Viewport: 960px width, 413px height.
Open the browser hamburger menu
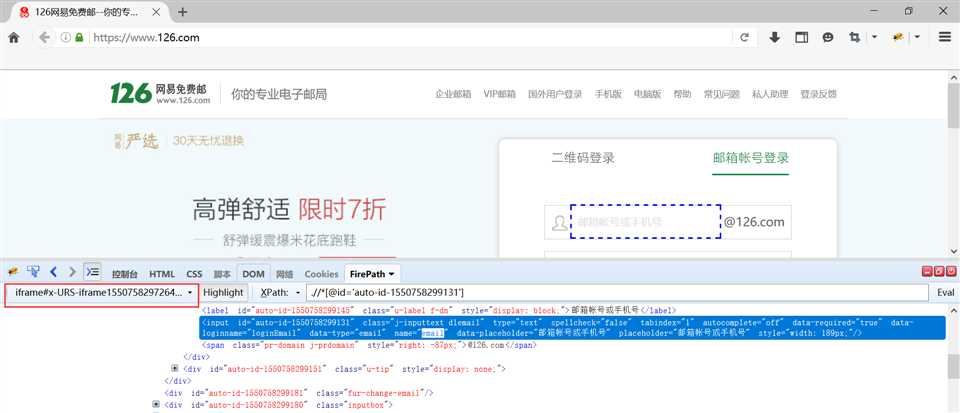(945, 37)
